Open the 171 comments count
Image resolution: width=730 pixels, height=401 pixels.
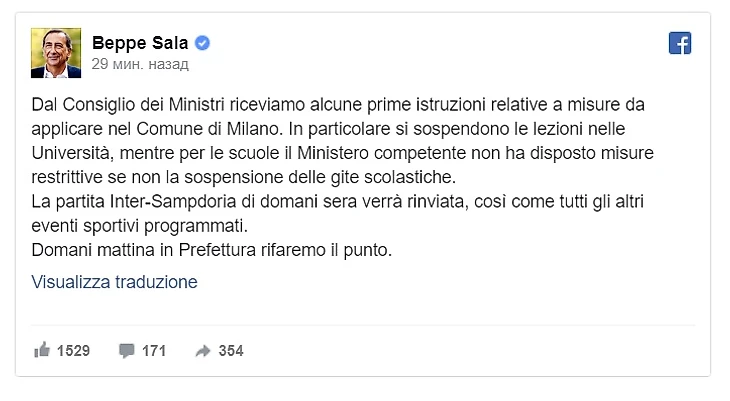pos(154,351)
